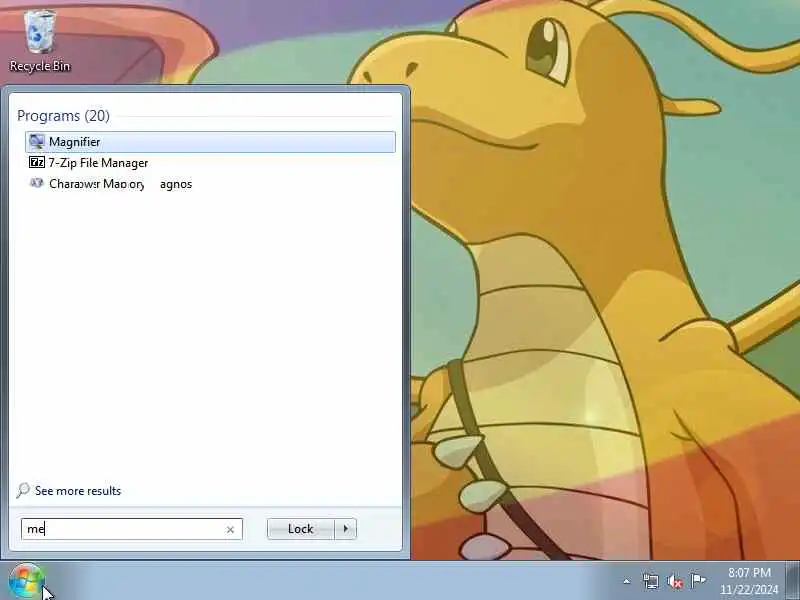This screenshot has width=800, height=600.
Task: Click the Programs (20) header
Action: pos(63,116)
